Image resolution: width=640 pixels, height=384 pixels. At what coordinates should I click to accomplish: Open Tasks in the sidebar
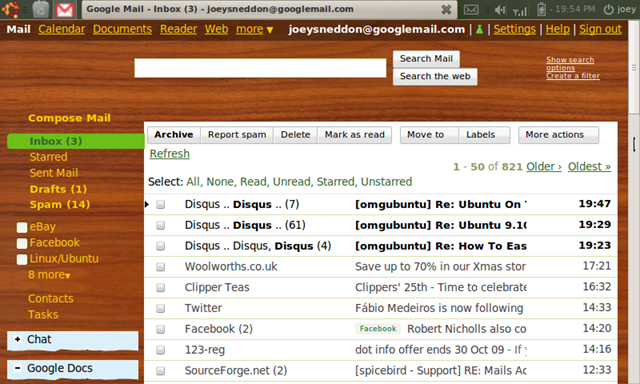43,315
